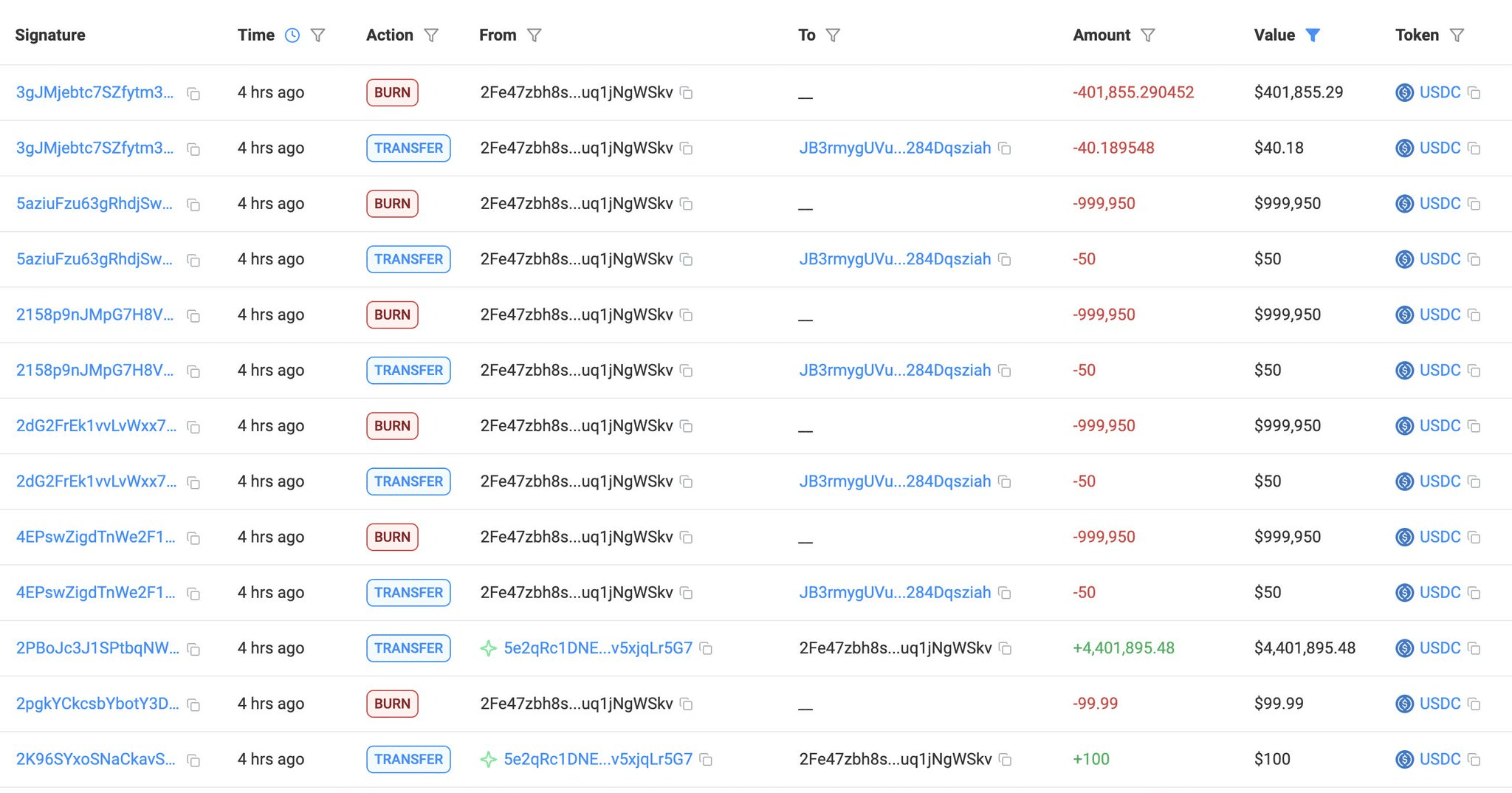Click the Amount column filter icon
Image resolution: width=1512 pixels, height=793 pixels.
pyautogui.click(x=1147, y=35)
